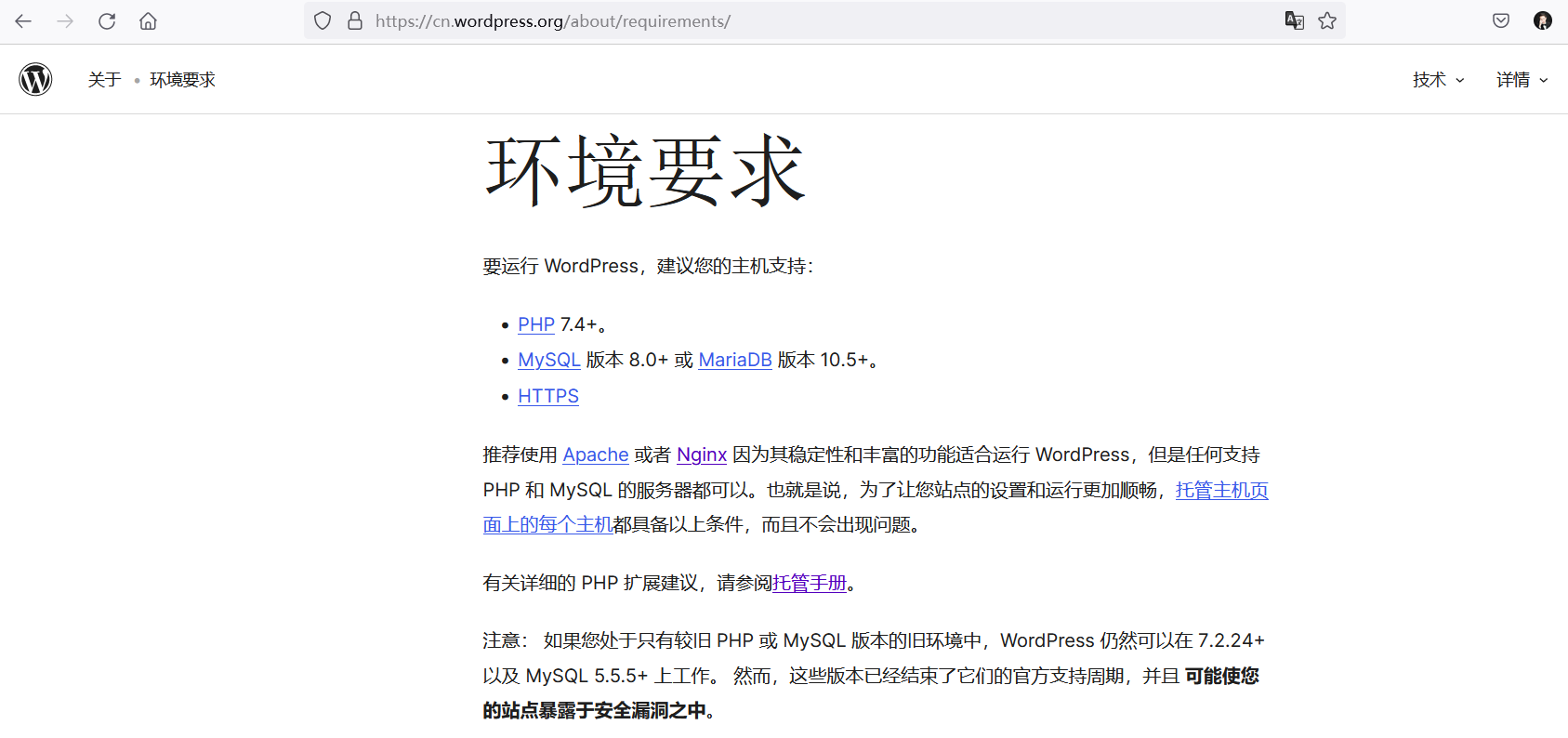The width and height of the screenshot is (1568, 738).
Task: Open the MySQL link
Action: click(548, 360)
